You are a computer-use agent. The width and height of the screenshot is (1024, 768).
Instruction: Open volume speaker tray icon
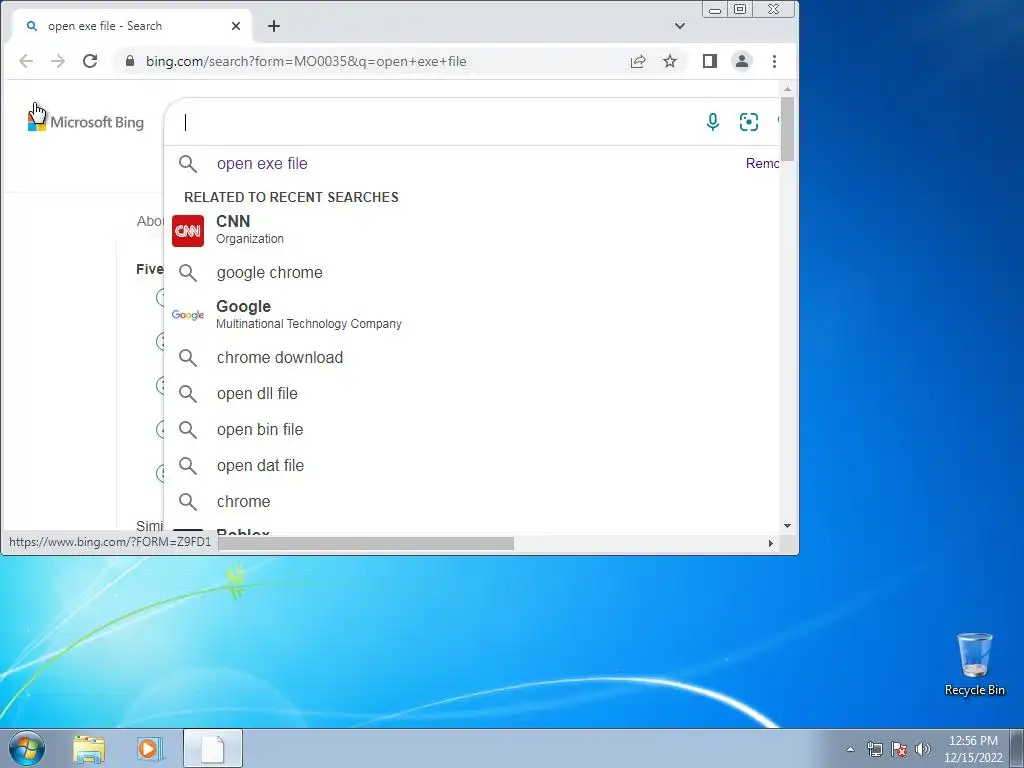pyautogui.click(x=923, y=749)
